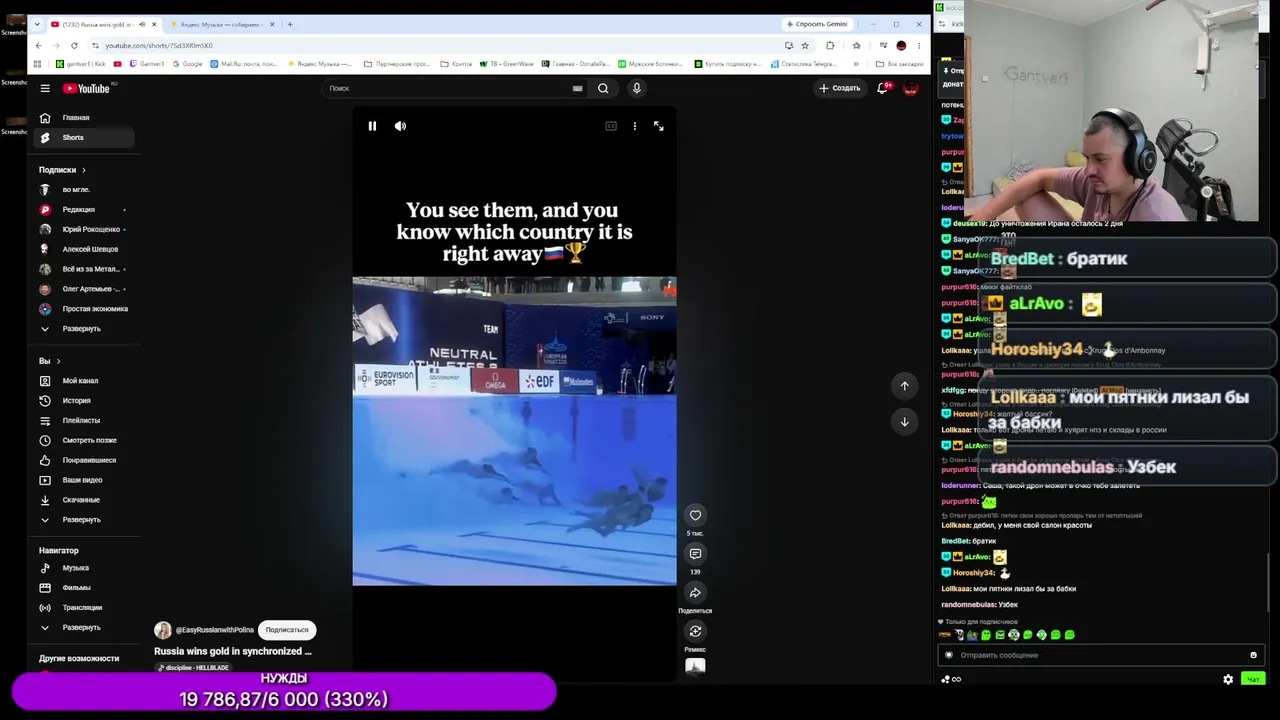Go to the previous Short with the up arrow
The width and height of the screenshot is (1280, 720).
pos(904,385)
